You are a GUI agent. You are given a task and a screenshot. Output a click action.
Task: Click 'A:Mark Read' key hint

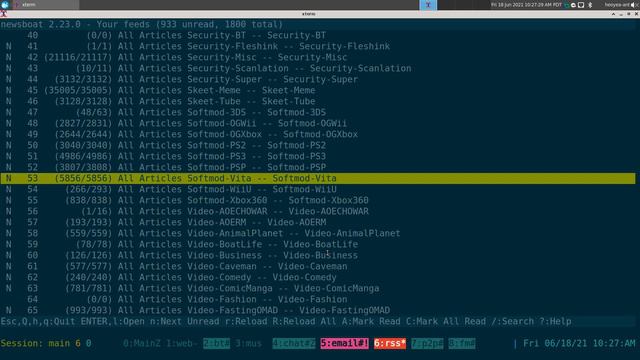pyautogui.click(x=371, y=322)
